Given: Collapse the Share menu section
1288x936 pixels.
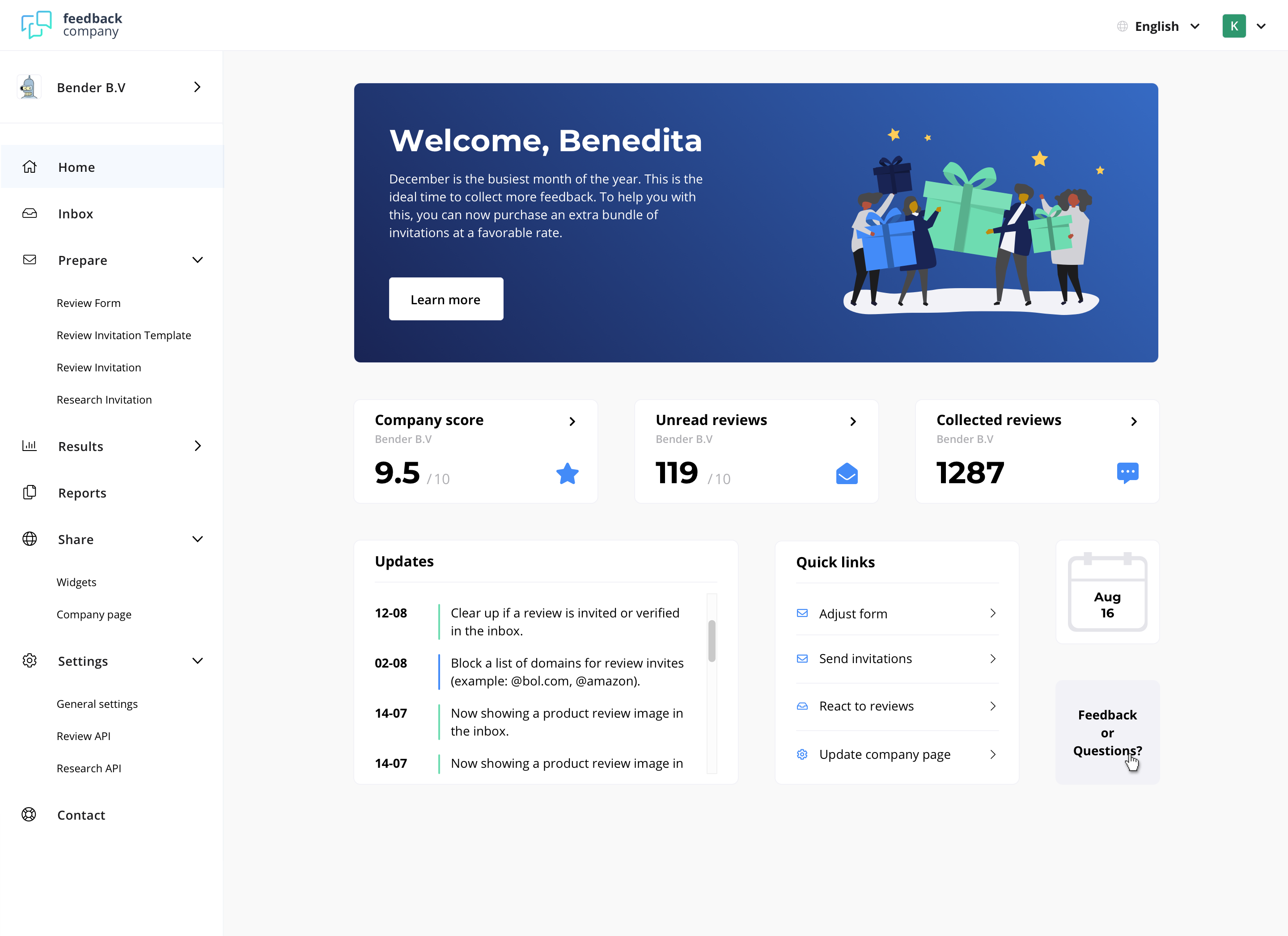Looking at the screenshot, I should [197, 539].
